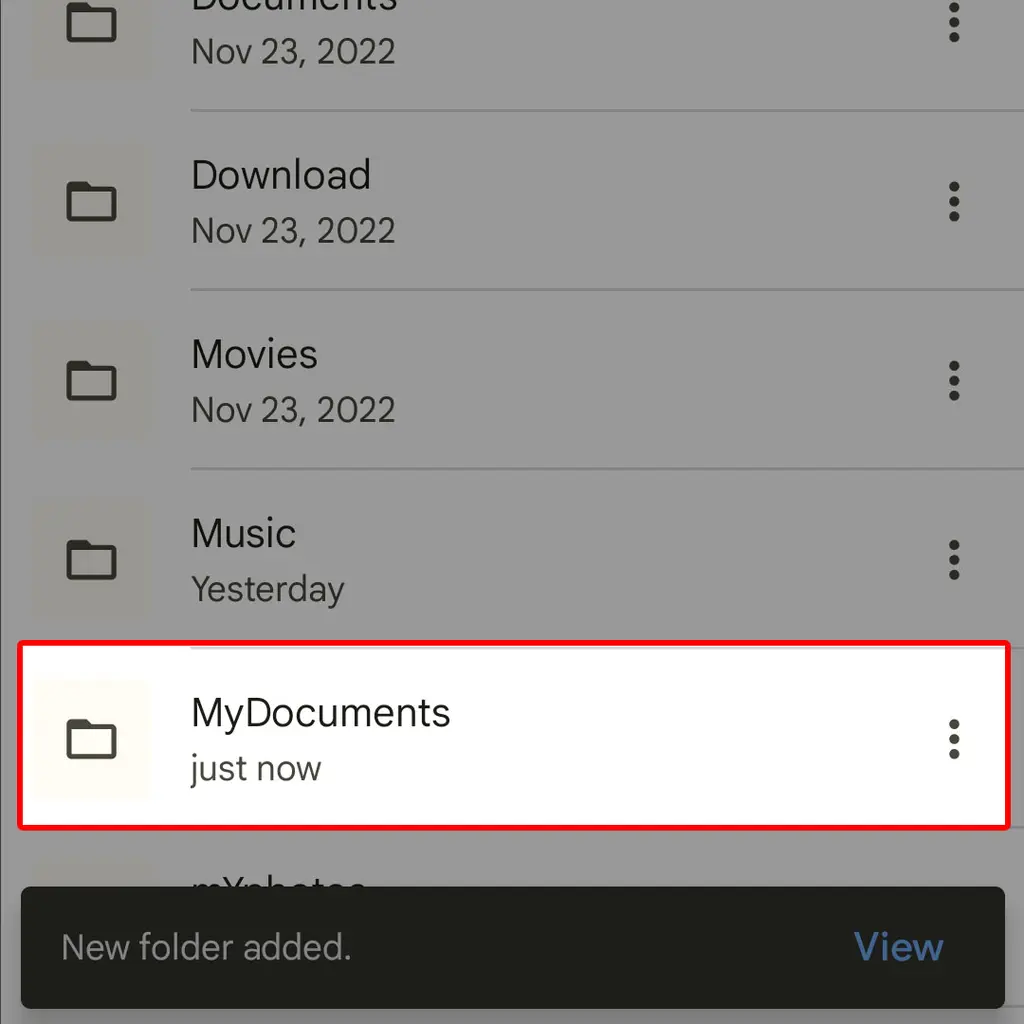
Task: Select the partially hidden mYphotos folder row
Action: tap(500, 870)
